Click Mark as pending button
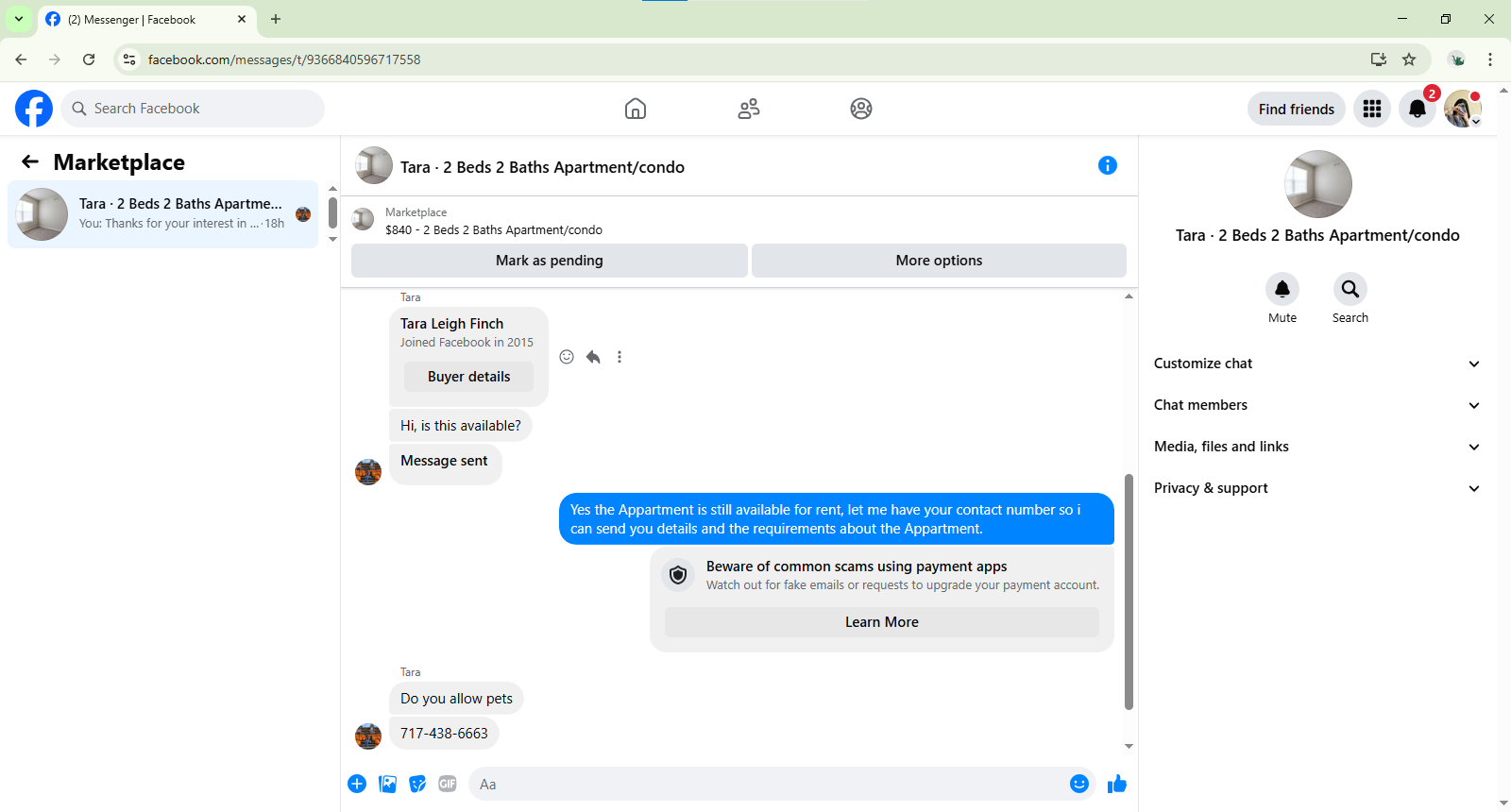The height and width of the screenshot is (812, 1511). tap(550, 261)
